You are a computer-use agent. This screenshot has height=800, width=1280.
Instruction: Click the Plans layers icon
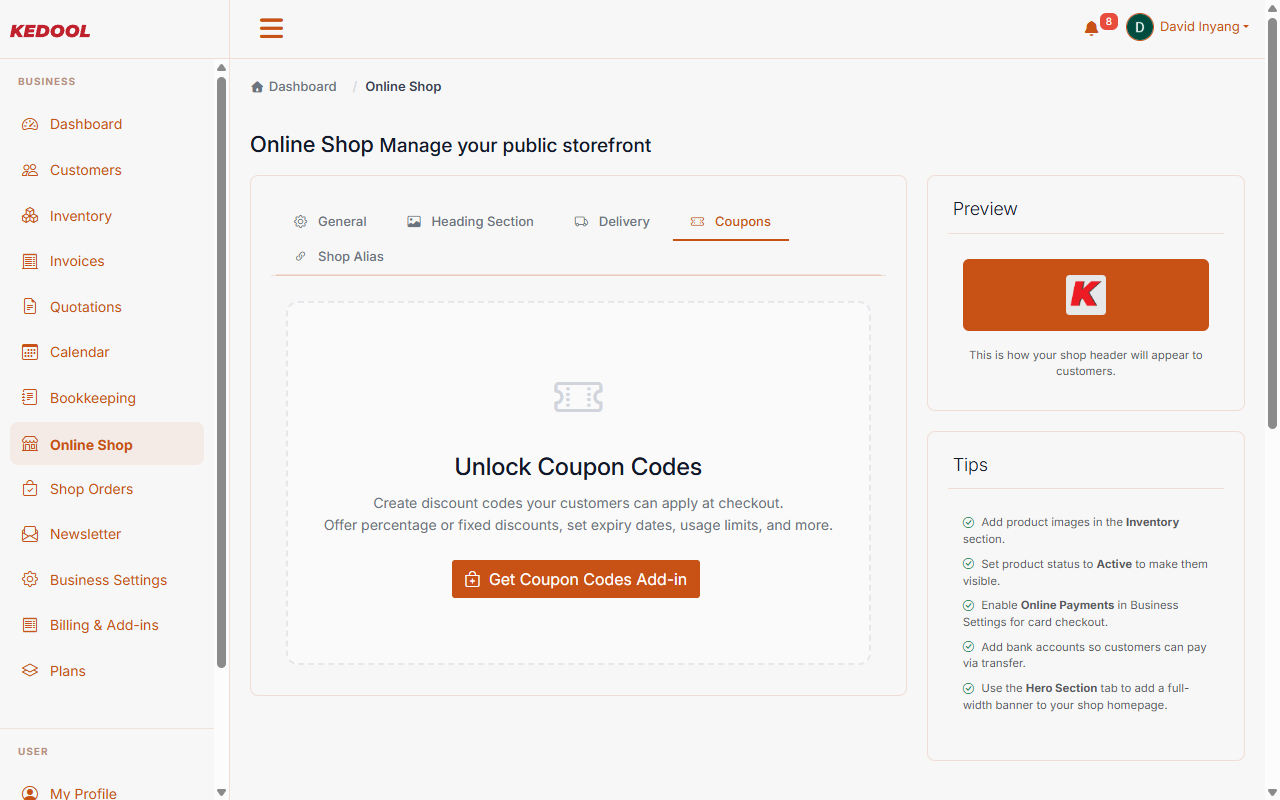(30, 671)
